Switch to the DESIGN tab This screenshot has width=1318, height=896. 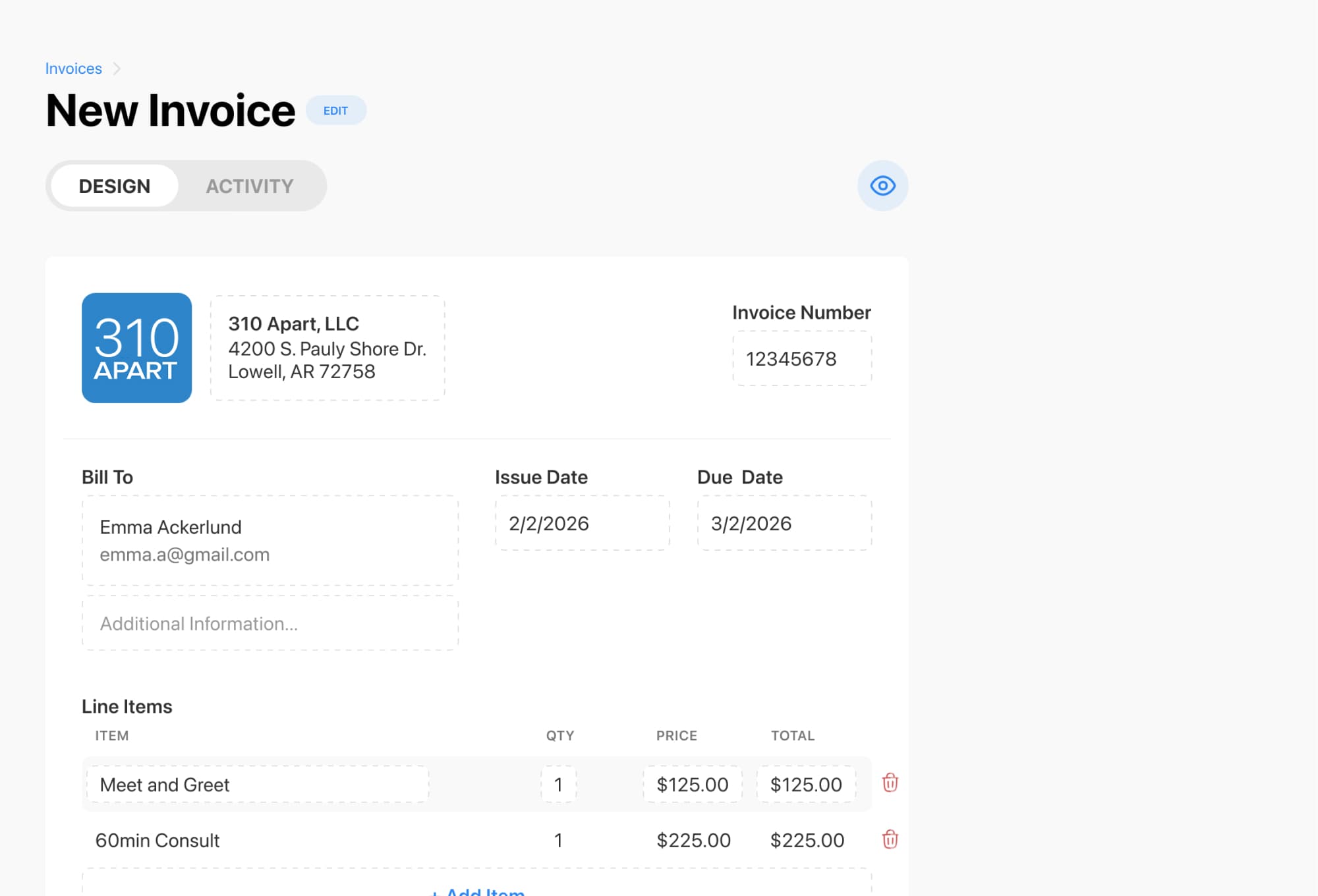click(x=113, y=186)
